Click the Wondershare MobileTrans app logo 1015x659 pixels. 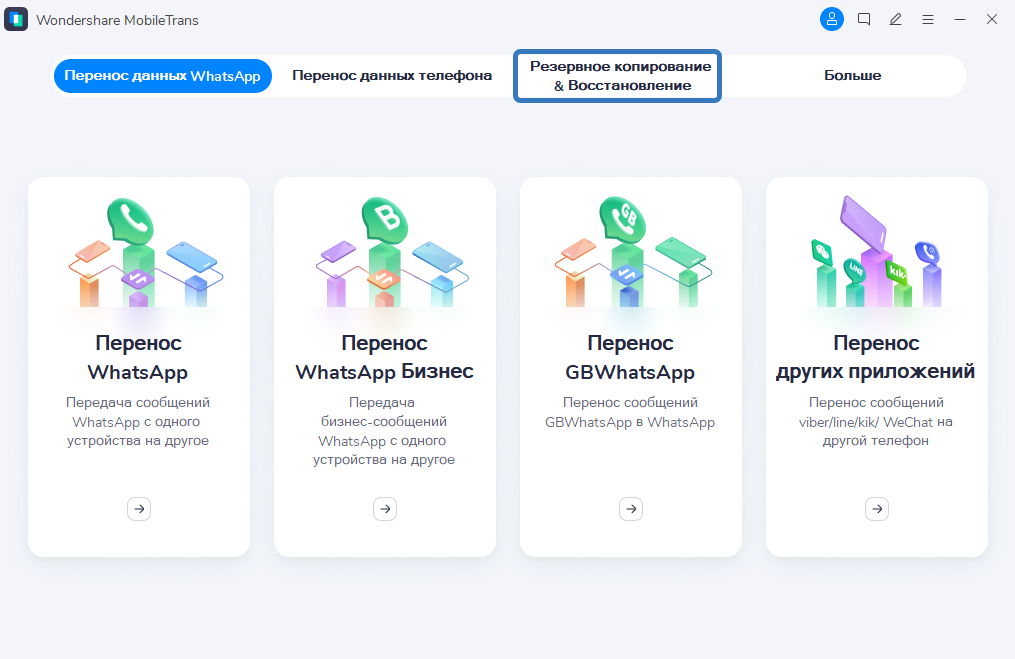[16, 19]
